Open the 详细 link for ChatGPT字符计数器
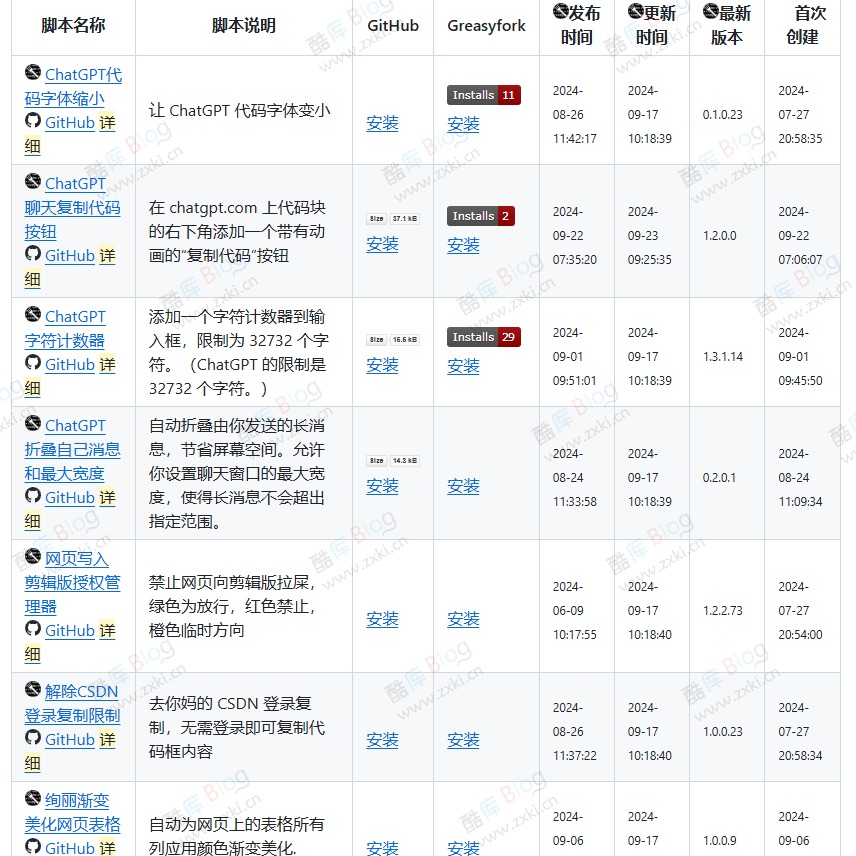 click(107, 364)
